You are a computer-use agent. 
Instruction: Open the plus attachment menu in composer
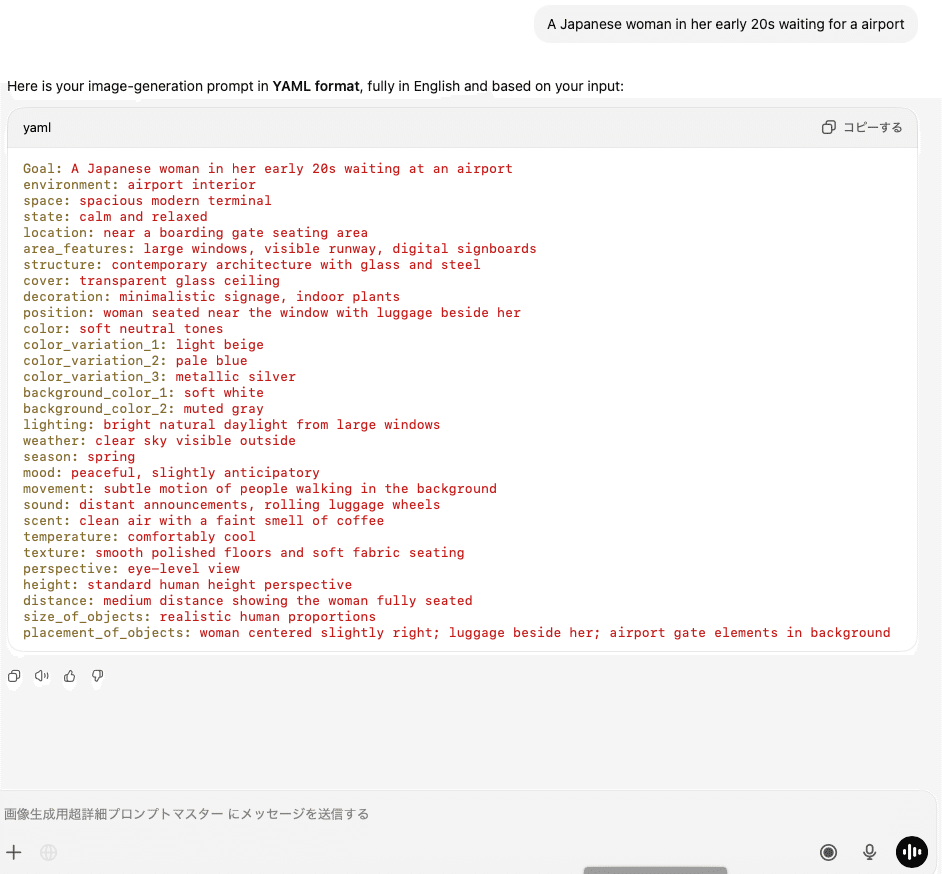(14, 852)
